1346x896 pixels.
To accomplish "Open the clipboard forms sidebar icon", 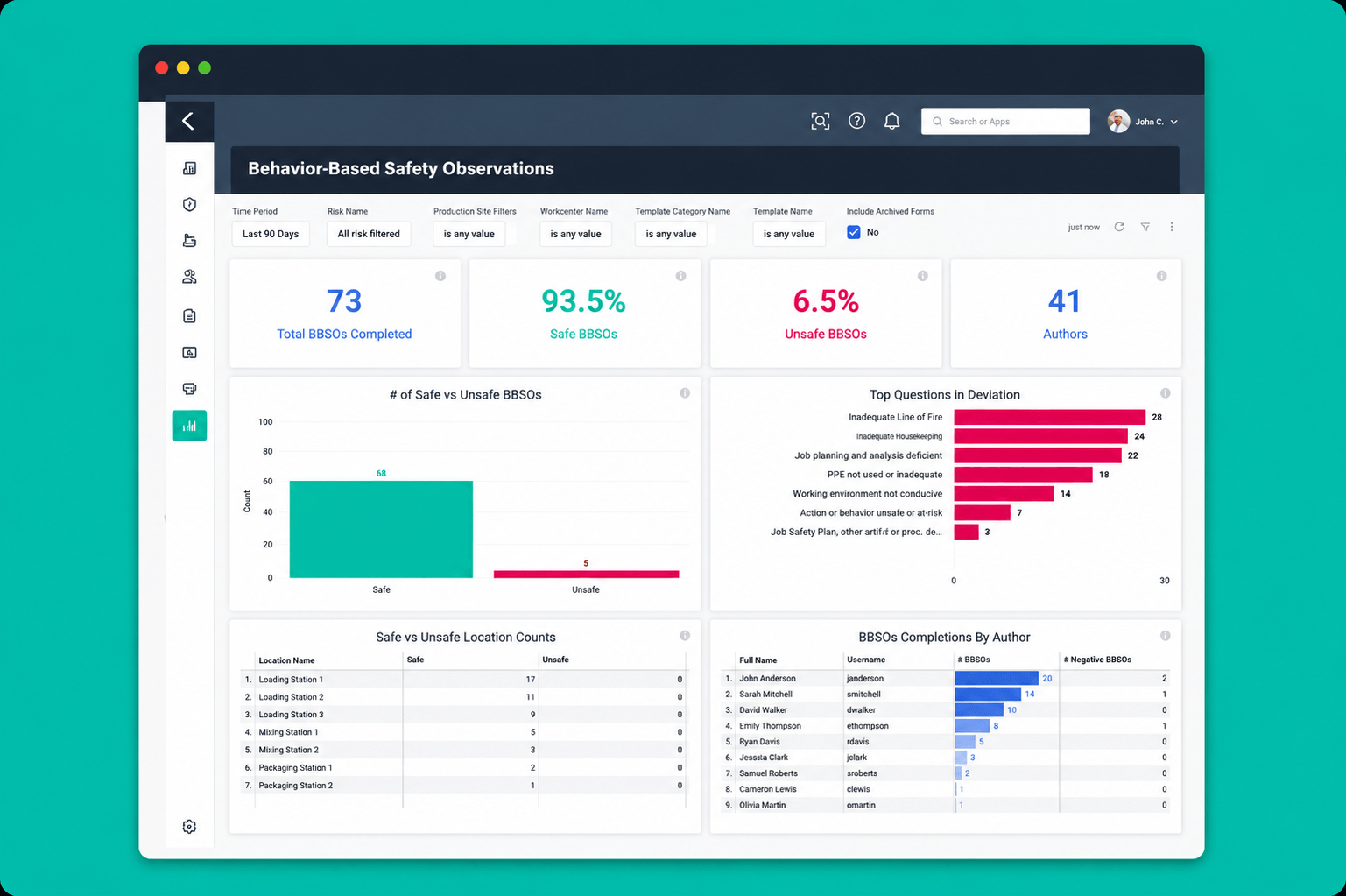I will click(x=189, y=315).
